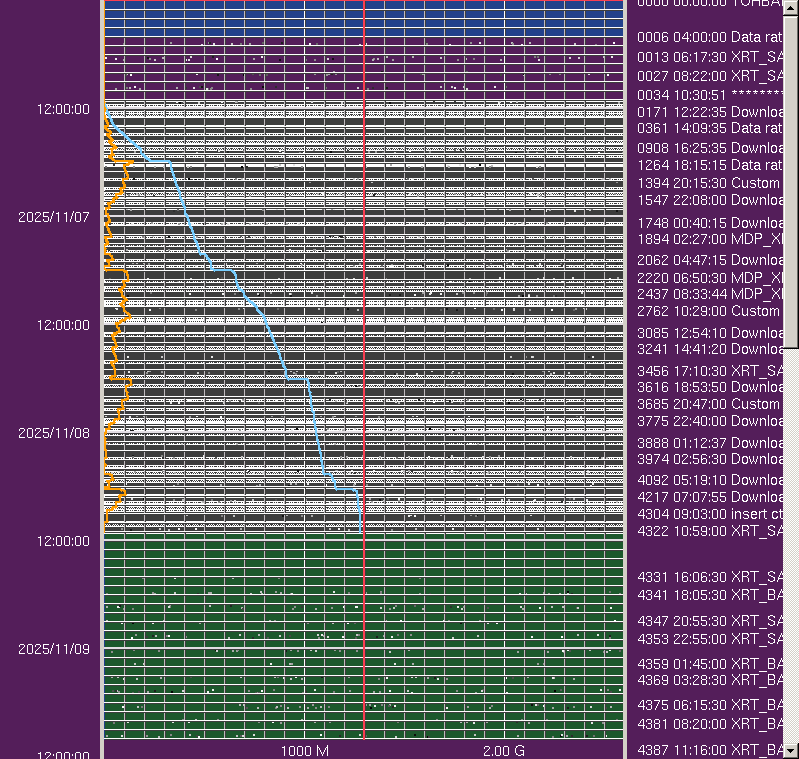Click the 2025/11/07 date label

pyautogui.click(x=54, y=217)
